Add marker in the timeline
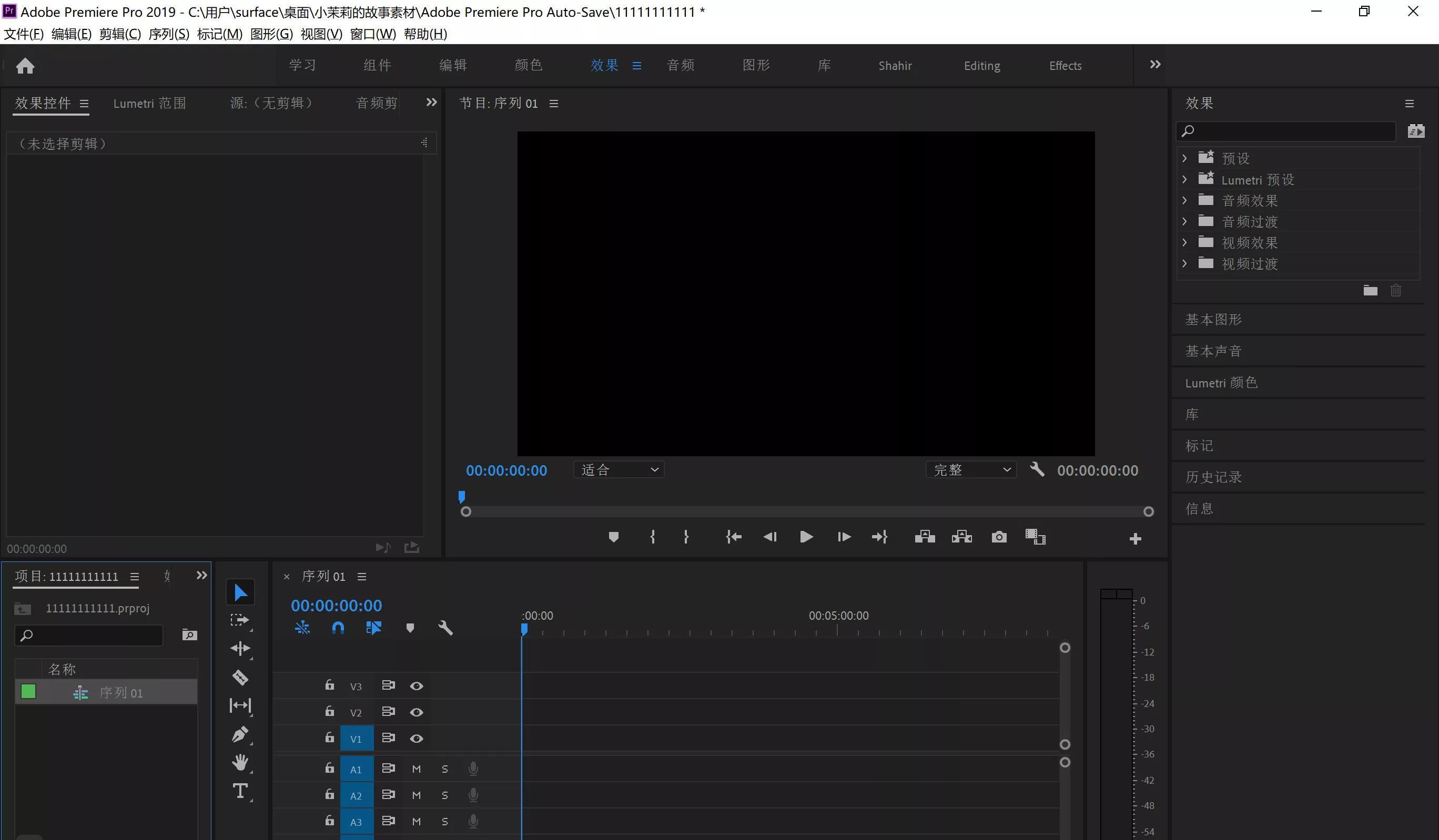Screen dimensions: 1439x840 click(x=409, y=628)
